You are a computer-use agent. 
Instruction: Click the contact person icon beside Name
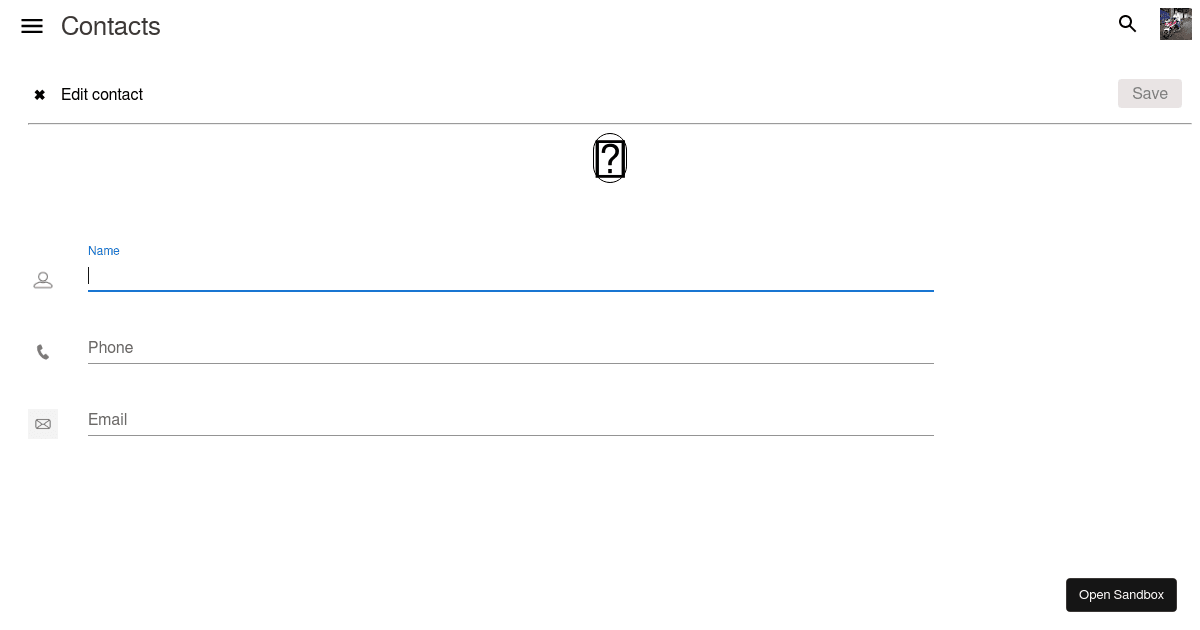pos(43,280)
